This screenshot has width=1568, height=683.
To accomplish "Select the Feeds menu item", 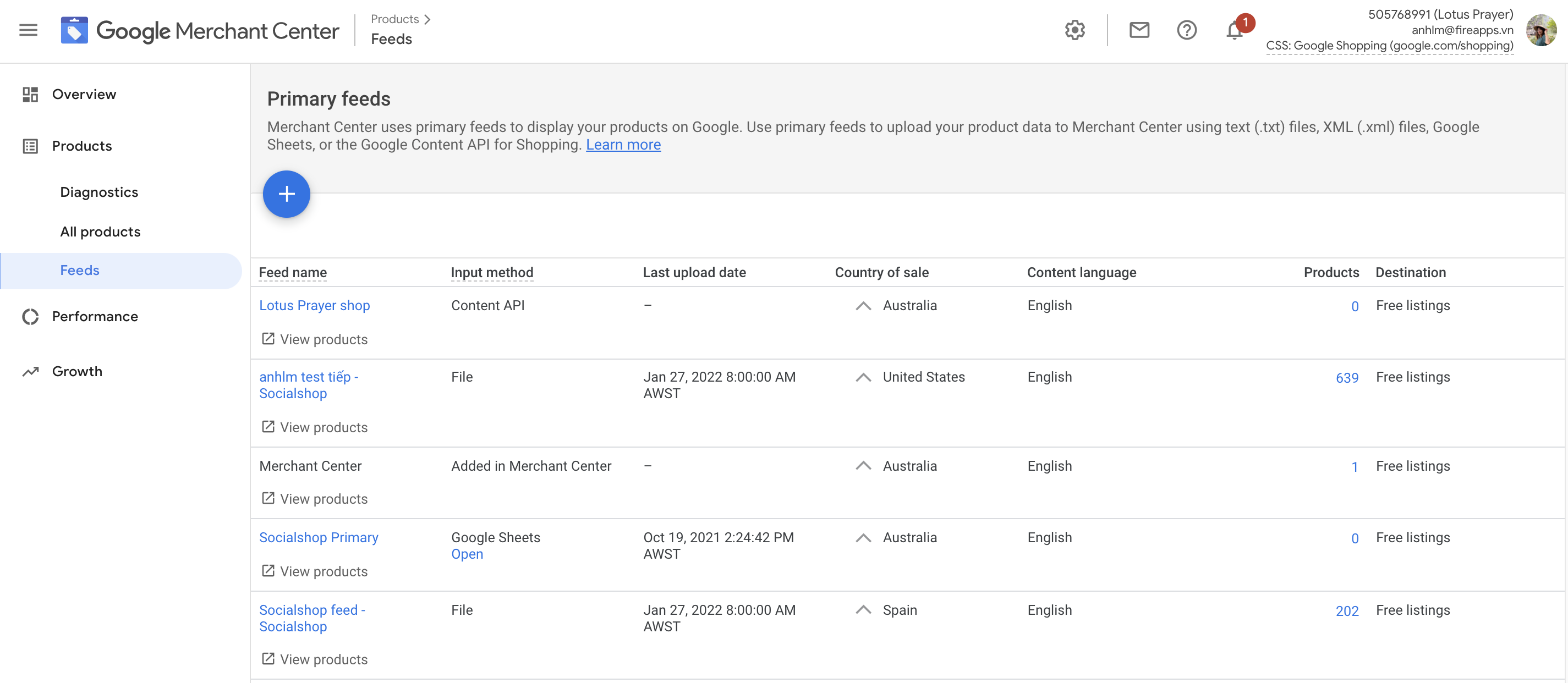I will click(80, 270).
